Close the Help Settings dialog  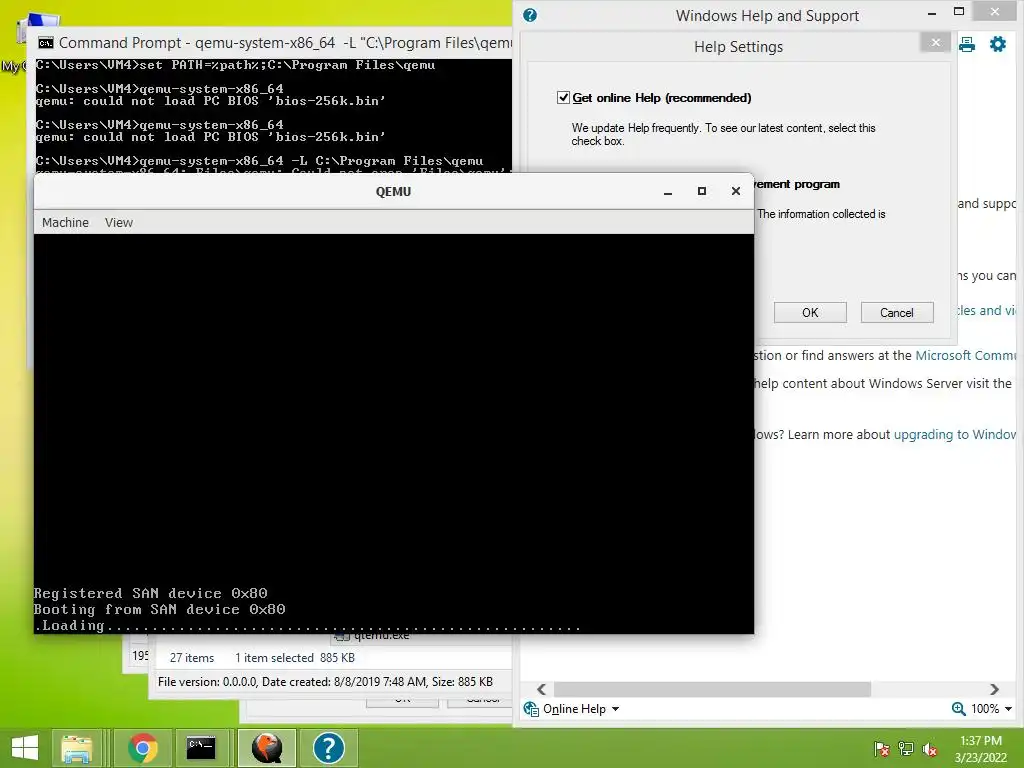pyautogui.click(x=936, y=42)
